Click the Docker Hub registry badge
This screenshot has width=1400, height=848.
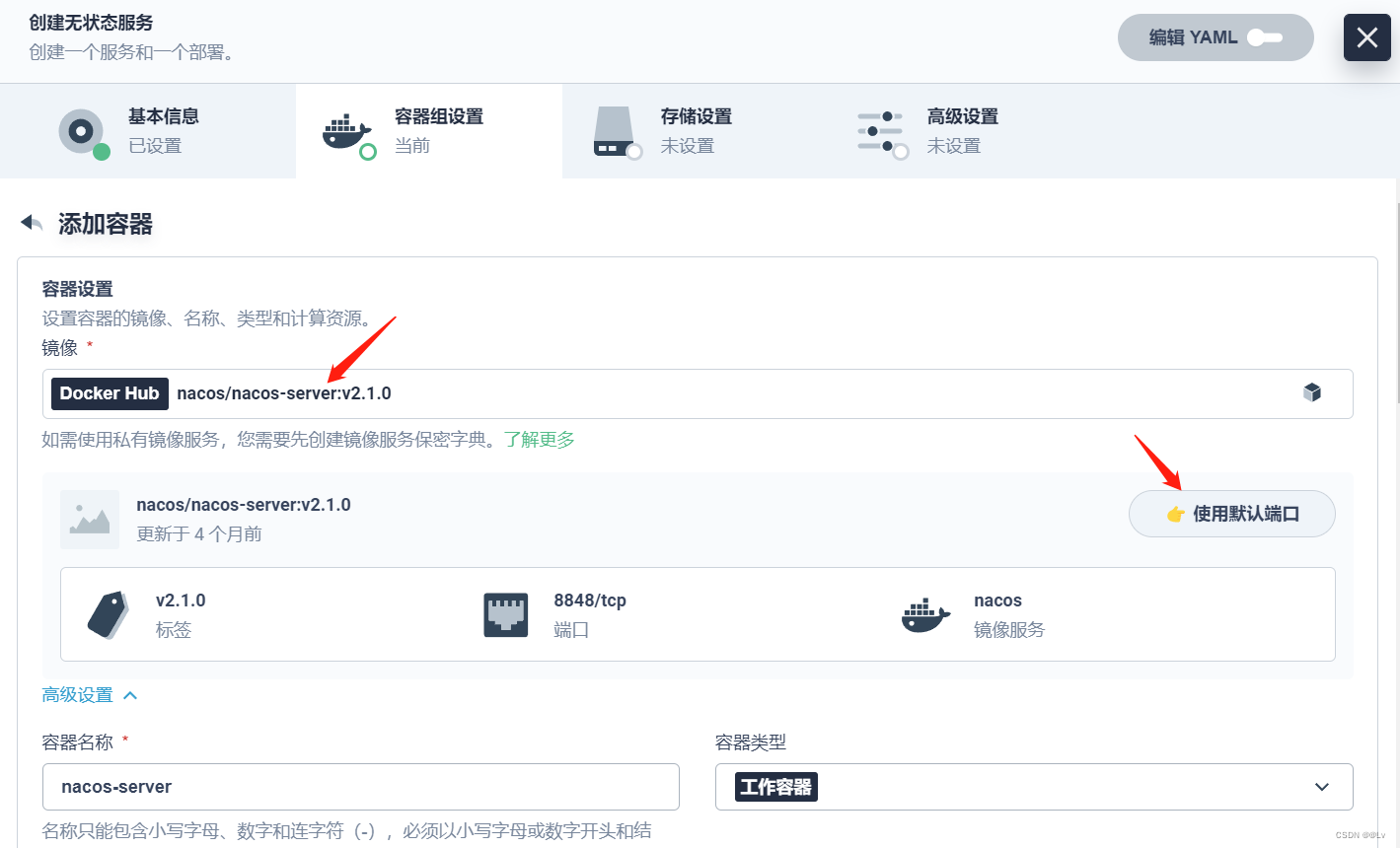click(x=110, y=393)
